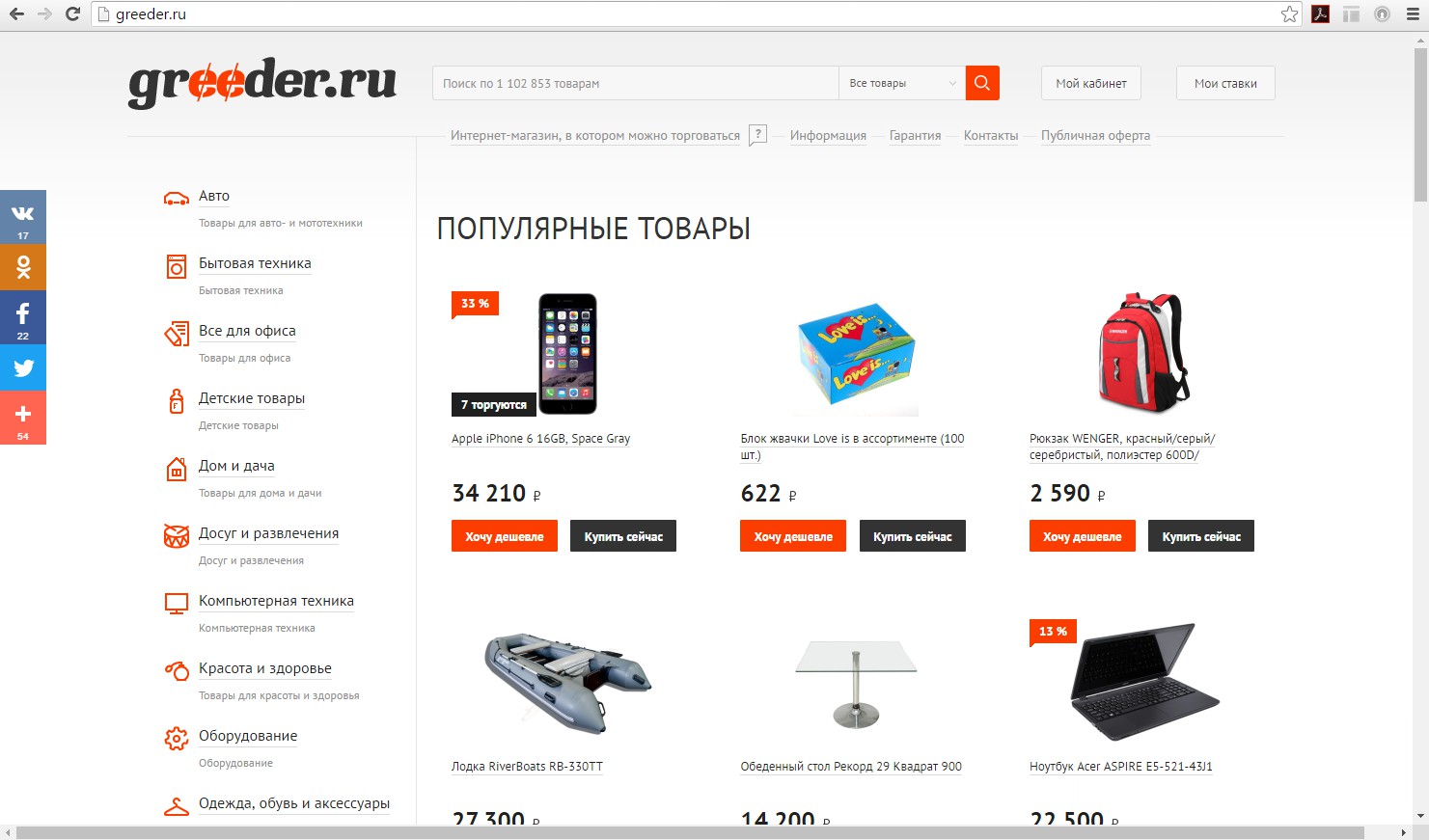Share page on Facebook icon
This screenshot has width=1429, height=840.
click(x=23, y=318)
